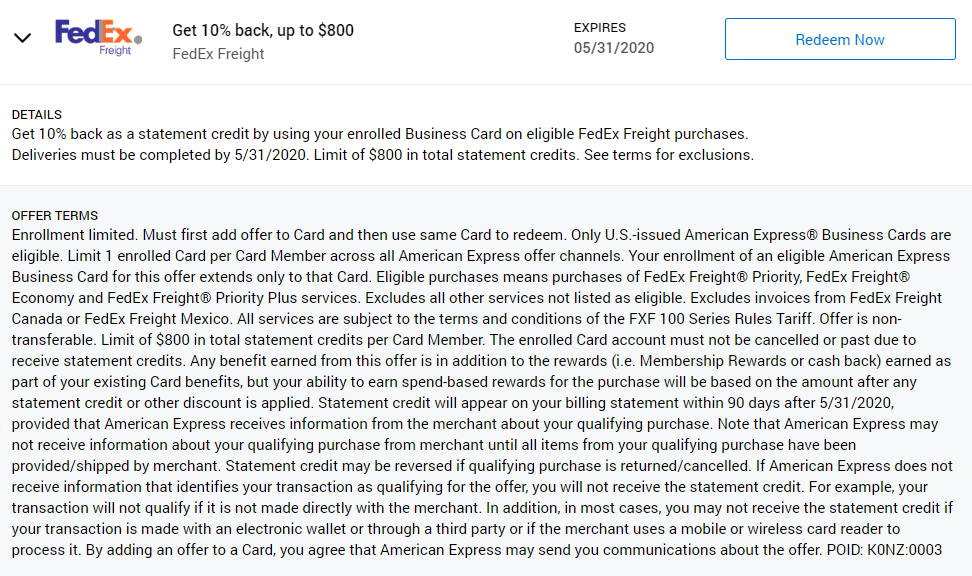Click the OFFER TERMS heading
This screenshot has width=972, height=576.
pos(55,216)
